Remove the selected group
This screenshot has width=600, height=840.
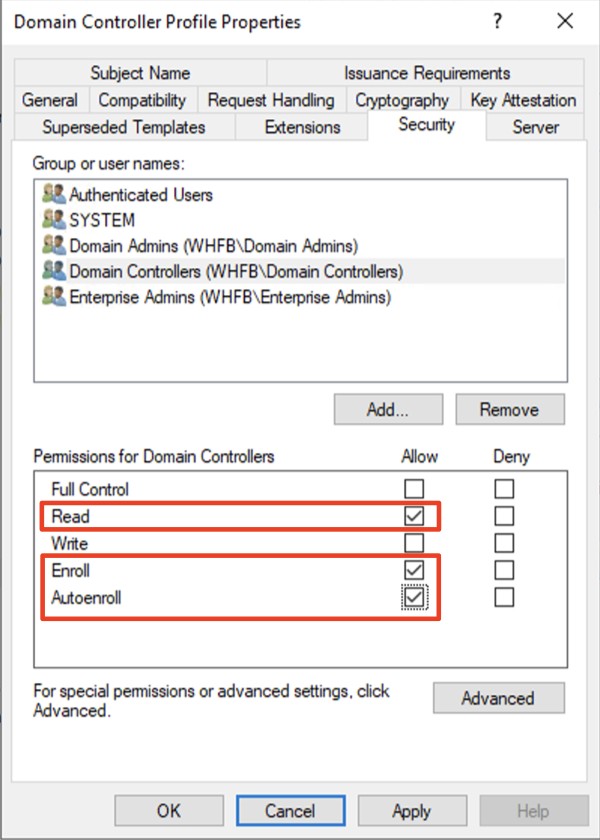click(509, 409)
